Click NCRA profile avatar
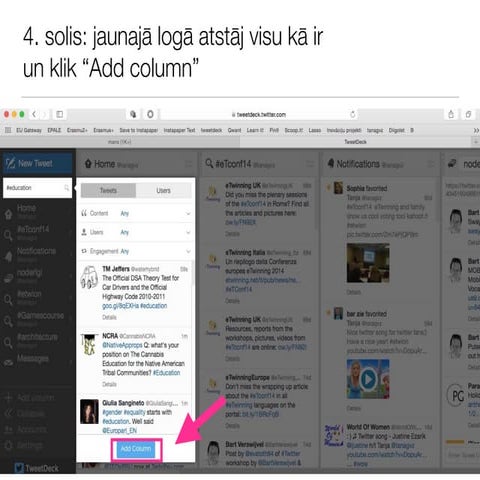 [89, 344]
